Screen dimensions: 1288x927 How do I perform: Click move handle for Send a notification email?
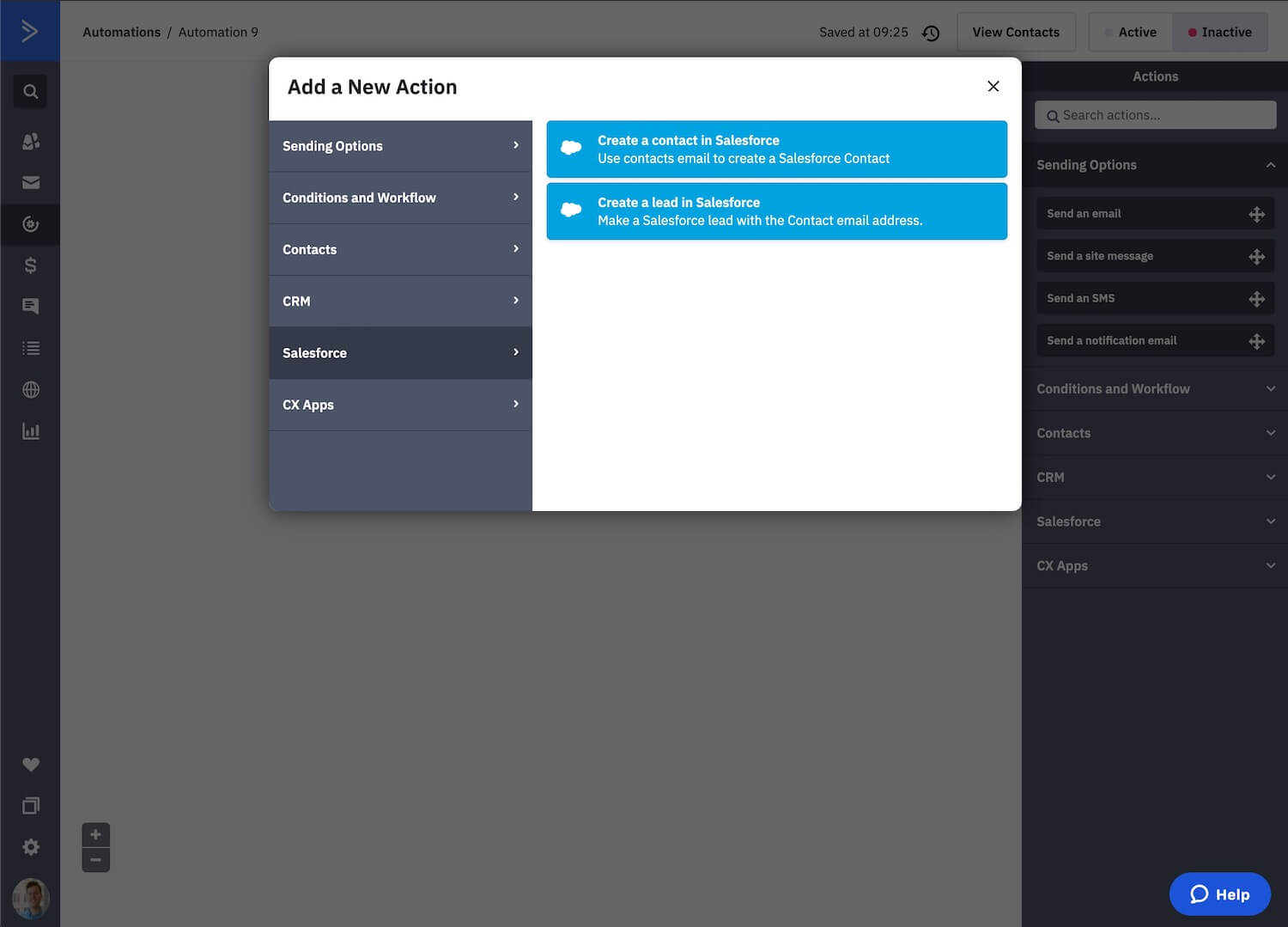click(x=1256, y=341)
